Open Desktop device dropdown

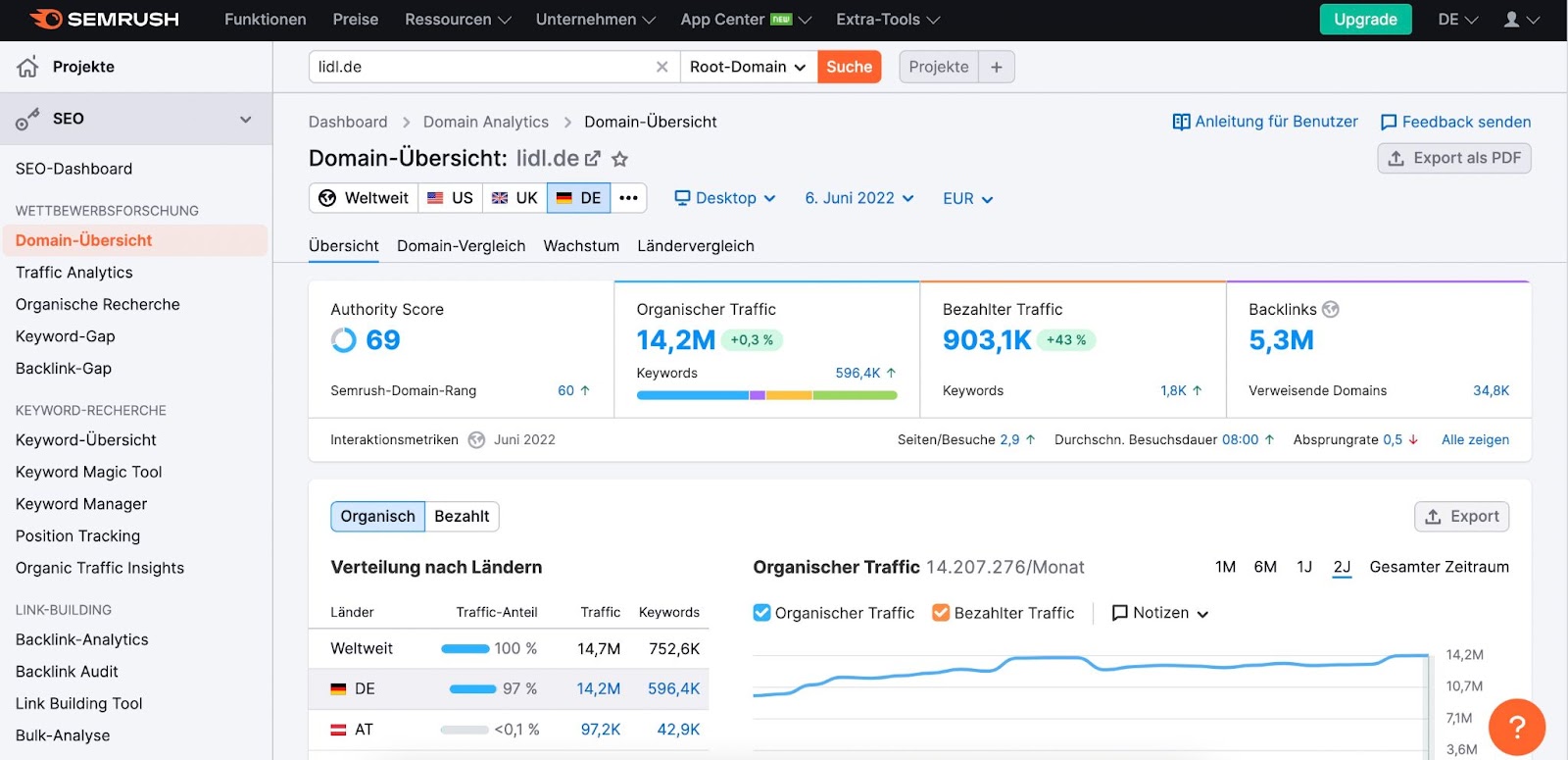(725, 198)
